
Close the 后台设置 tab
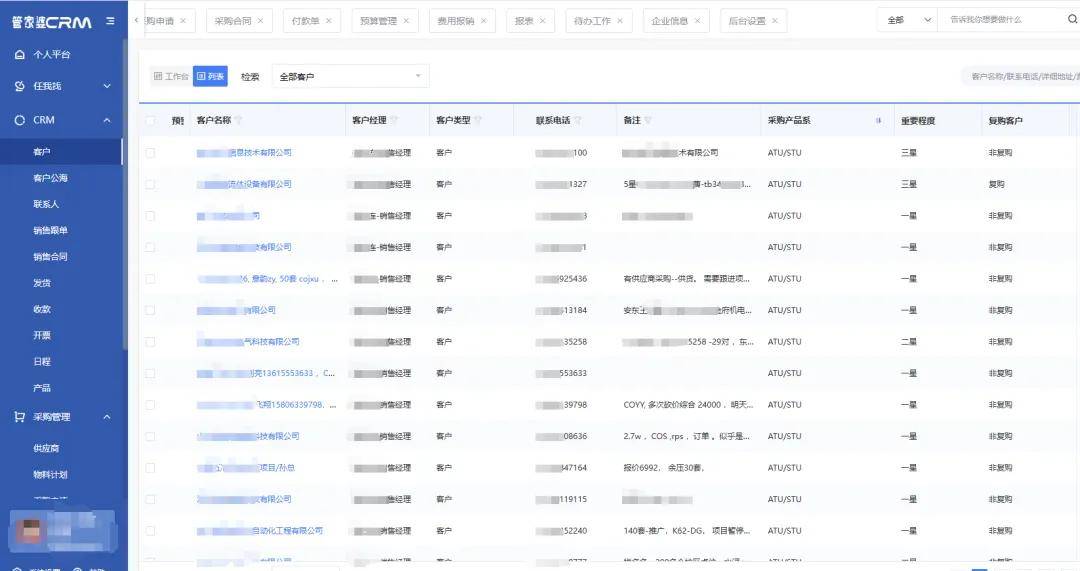[x=776, y=21]
